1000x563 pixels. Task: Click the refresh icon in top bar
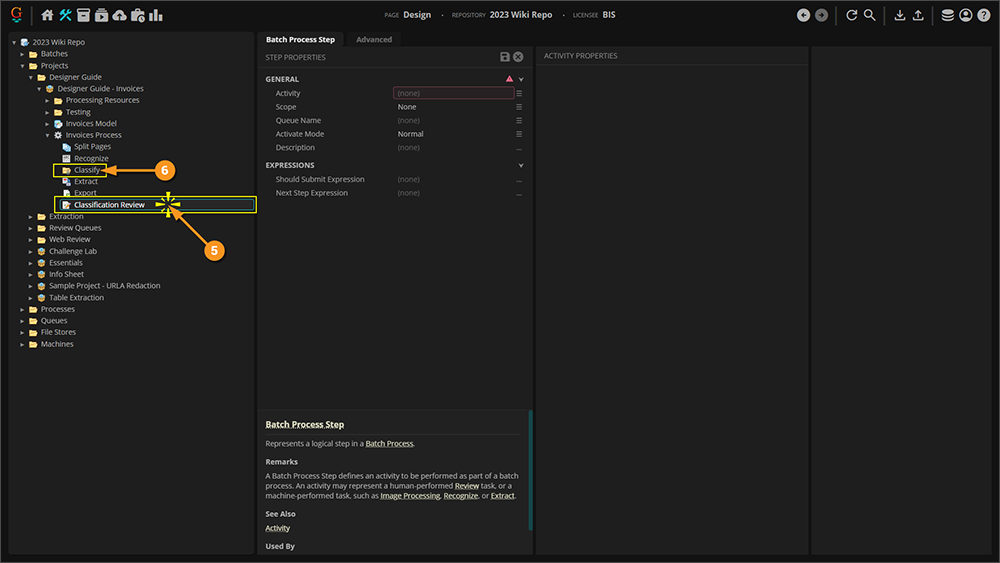(x=851, y=15)
